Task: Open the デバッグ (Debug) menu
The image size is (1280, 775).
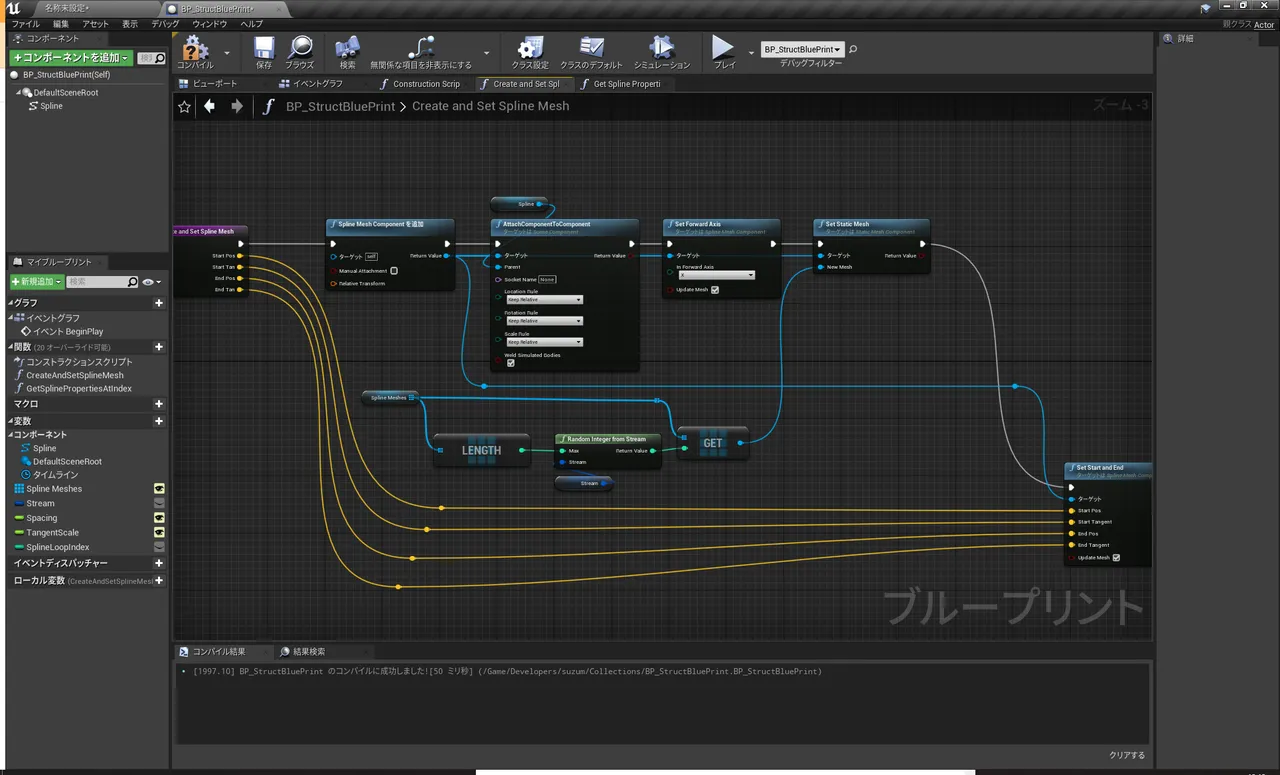Action: coord(165,23)
